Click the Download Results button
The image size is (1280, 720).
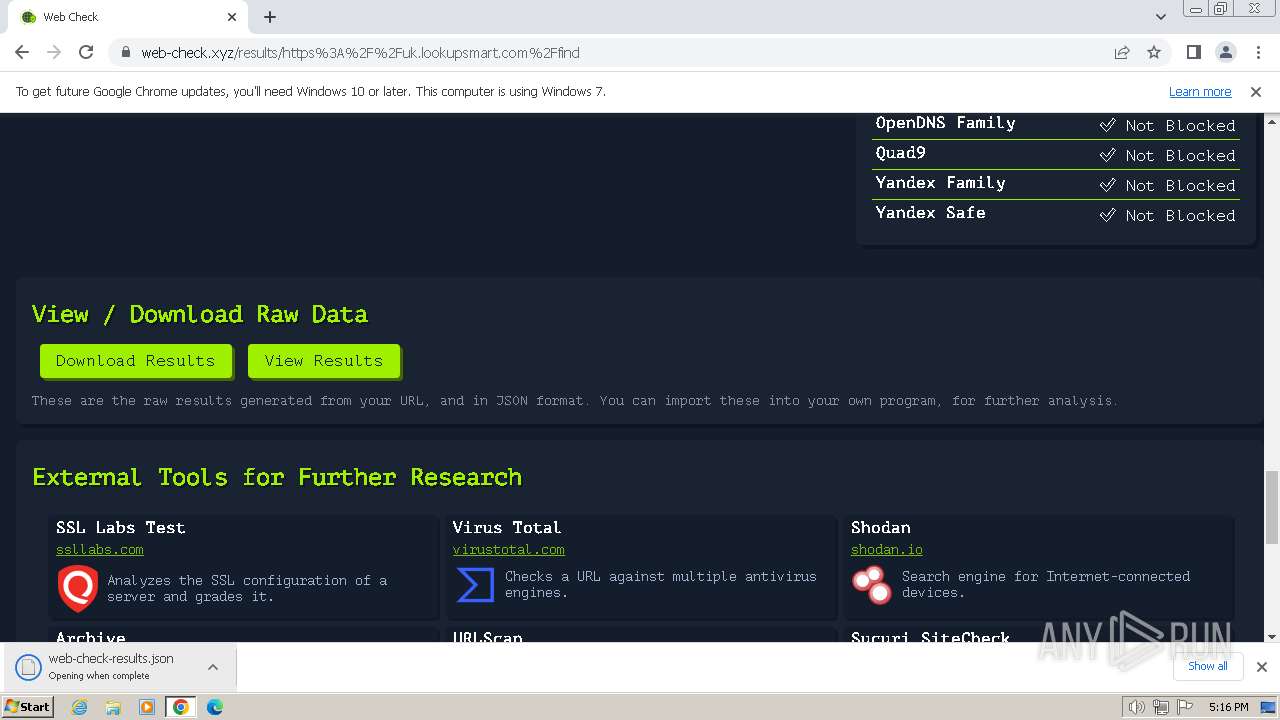135,361
